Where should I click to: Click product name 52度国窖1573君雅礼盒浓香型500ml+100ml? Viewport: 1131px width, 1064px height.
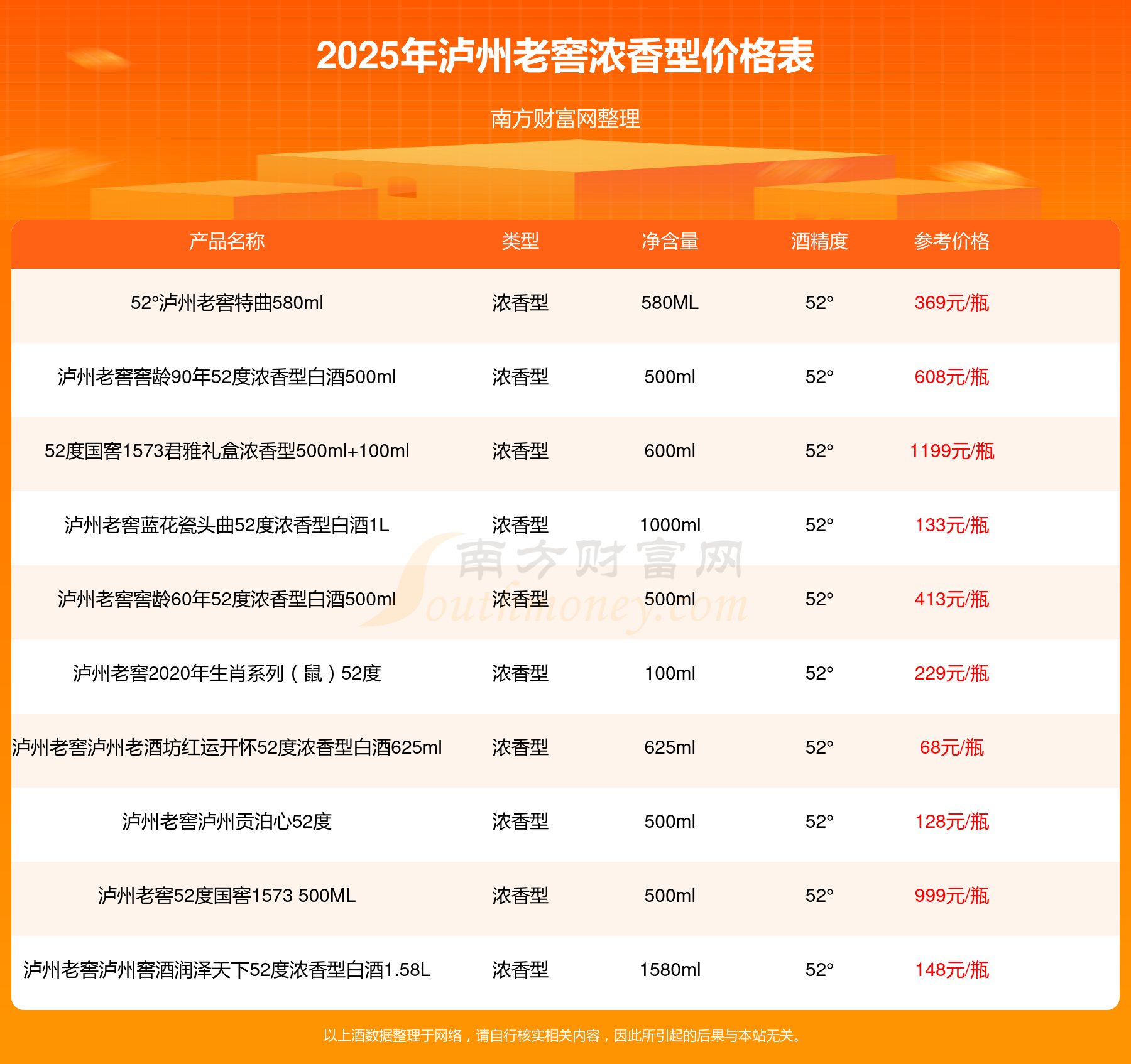pos(227,451)
